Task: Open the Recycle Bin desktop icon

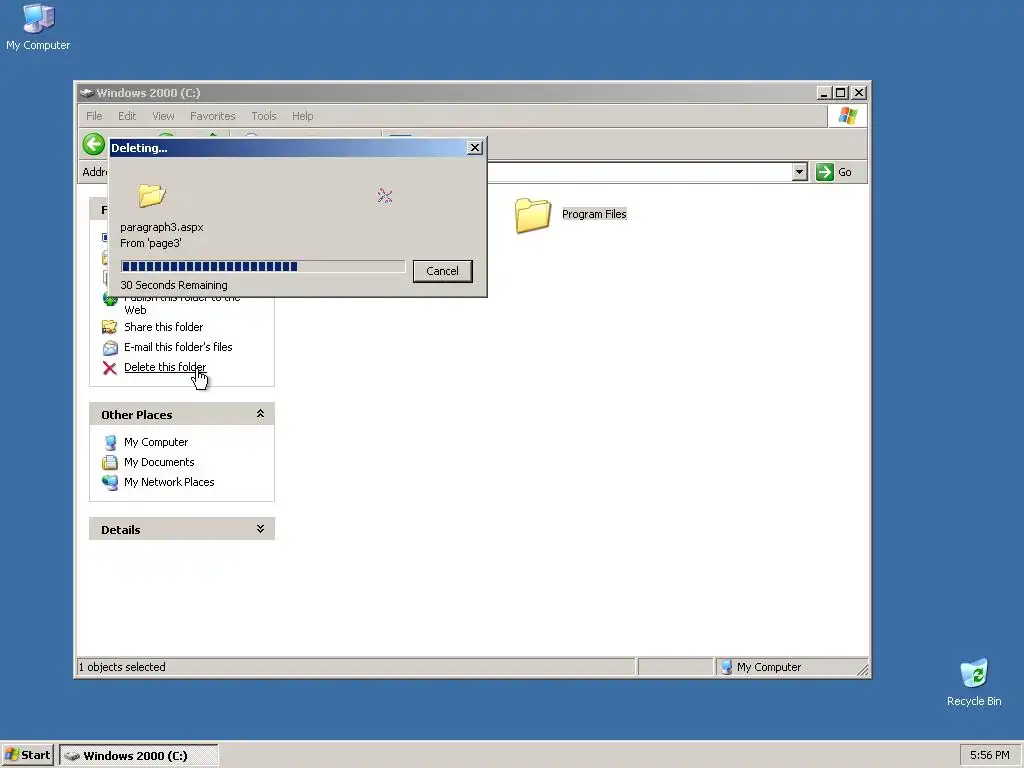Action: (x=974, y=682)
